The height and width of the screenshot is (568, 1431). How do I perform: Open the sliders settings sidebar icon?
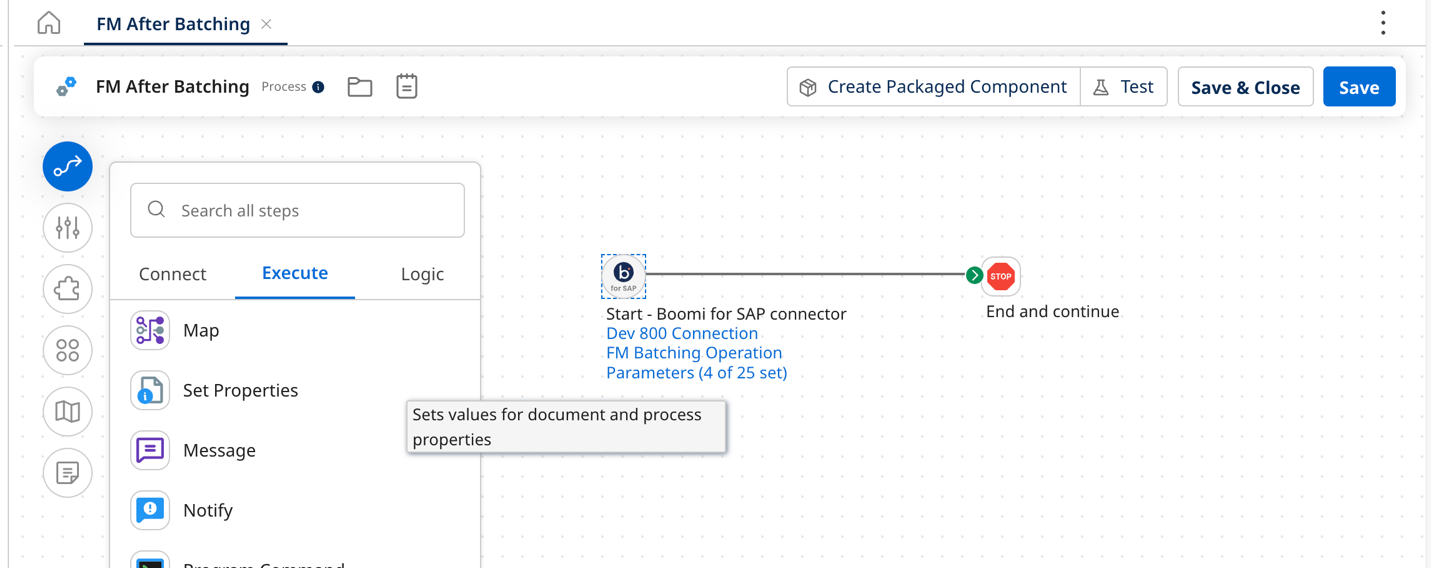pyautogui.click(x=68, y=228)
